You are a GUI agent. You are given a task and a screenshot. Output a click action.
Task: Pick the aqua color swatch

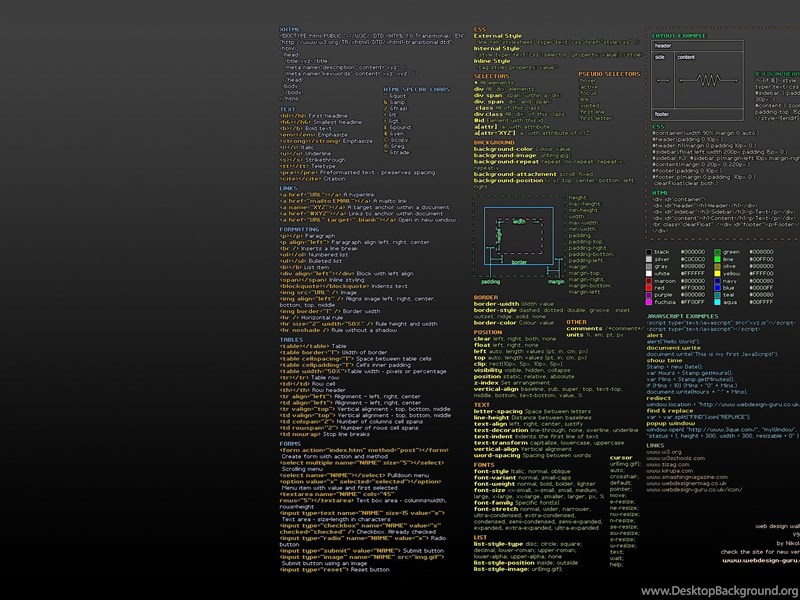tap(717, 302)
